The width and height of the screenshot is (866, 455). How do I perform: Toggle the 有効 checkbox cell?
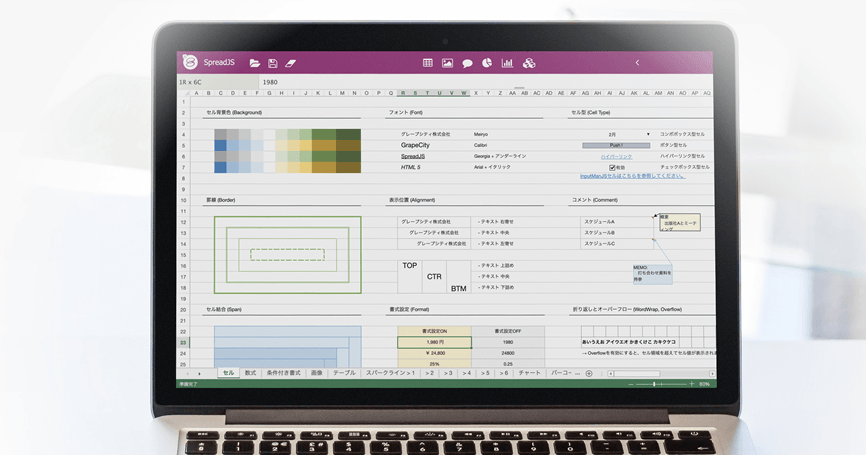(613, 167)
